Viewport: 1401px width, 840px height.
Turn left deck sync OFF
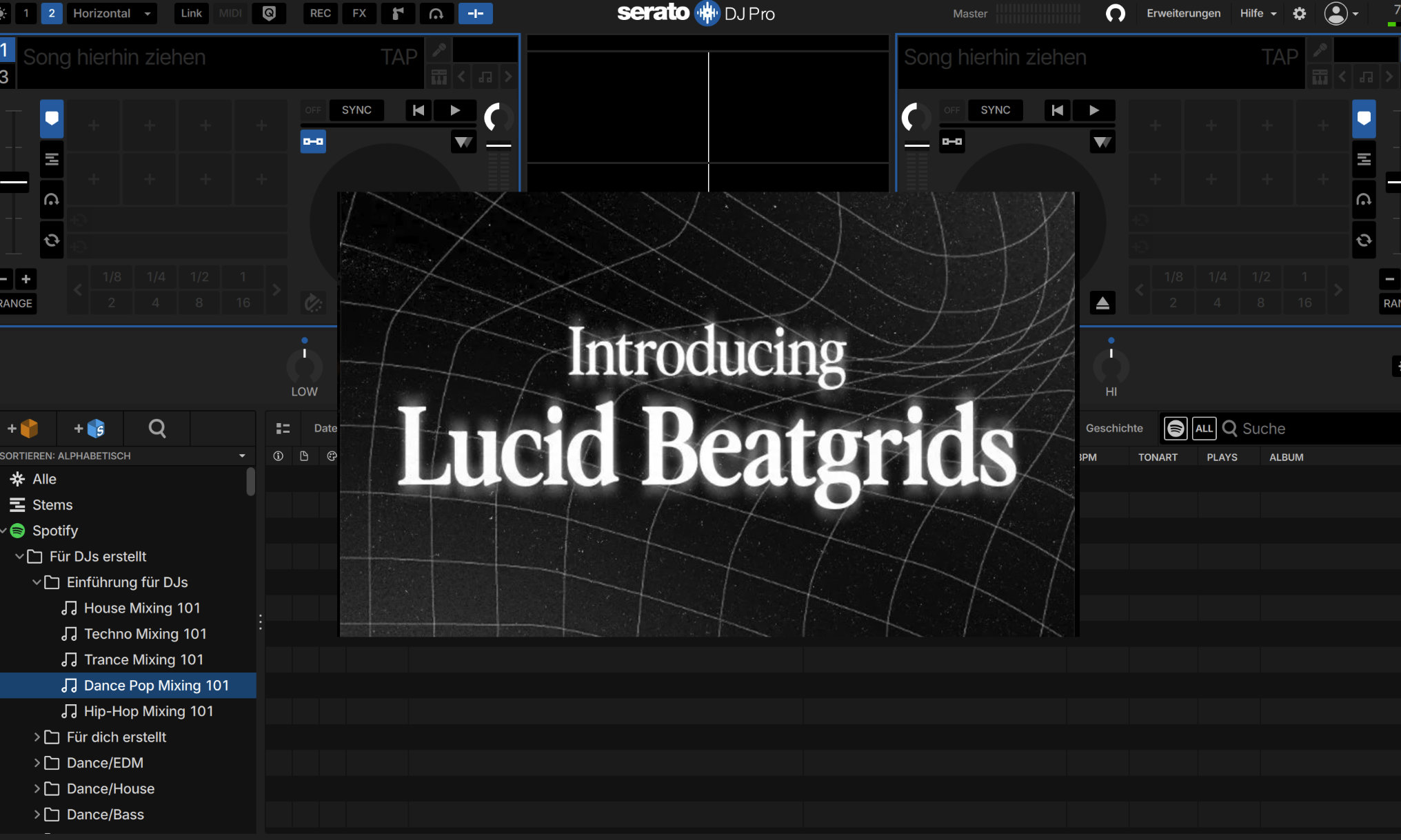(x=314, y=110)
